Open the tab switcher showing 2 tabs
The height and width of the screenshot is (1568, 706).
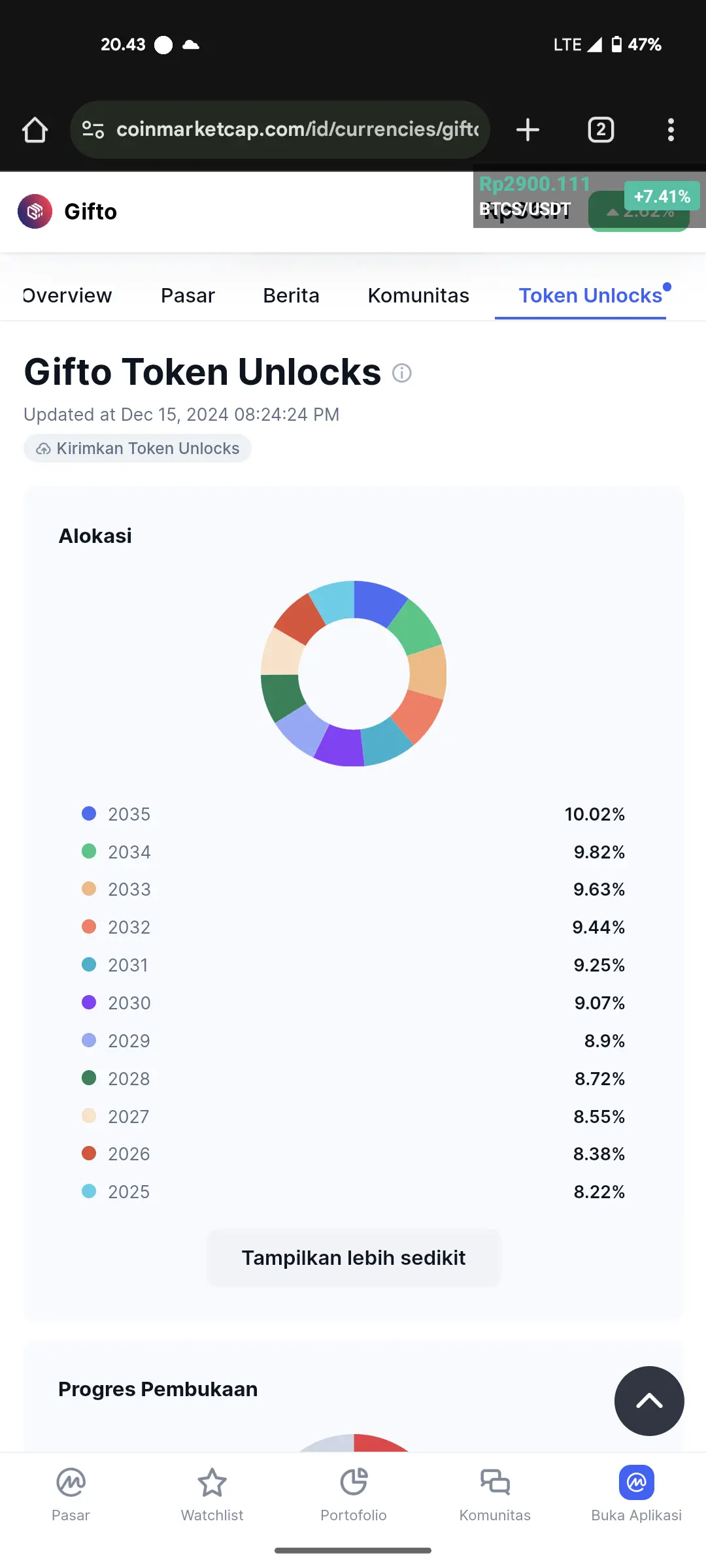[x=601, y=129]
